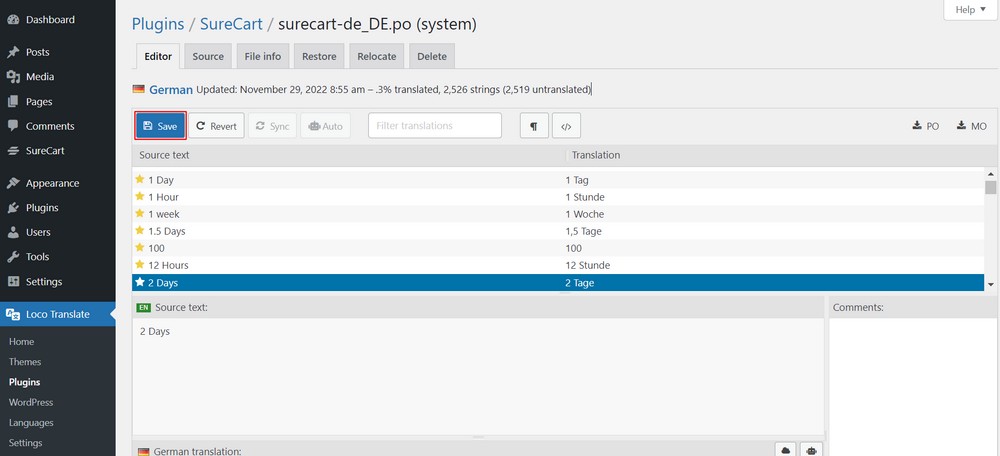Open SureCart in the sidebar
This screenshot has height=456, width=1000.
(x=44, y=151)
